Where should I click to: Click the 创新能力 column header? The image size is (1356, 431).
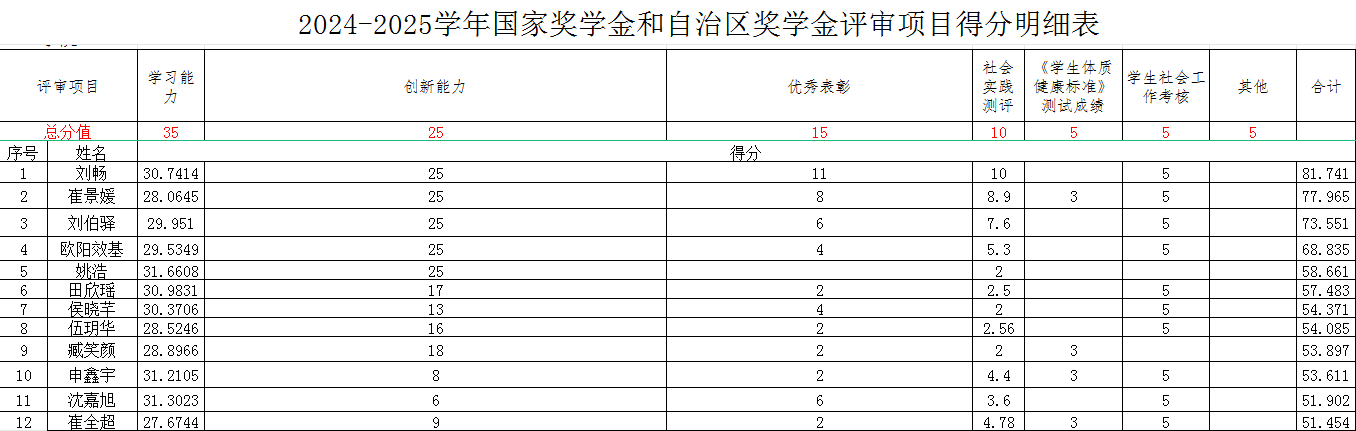pyautogui.click(x=435, y=87)
